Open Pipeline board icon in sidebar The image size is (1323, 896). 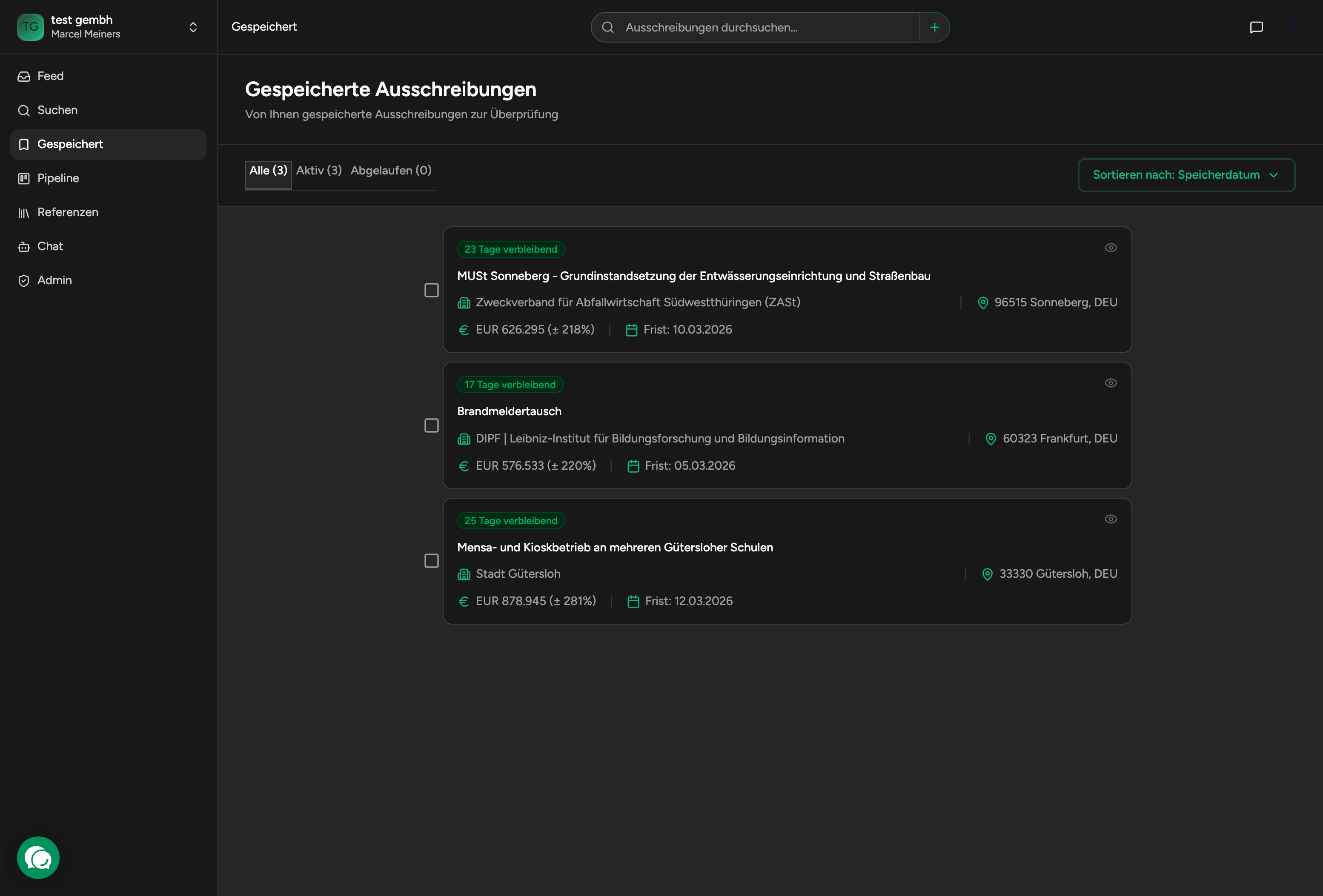tap(24, 179)
